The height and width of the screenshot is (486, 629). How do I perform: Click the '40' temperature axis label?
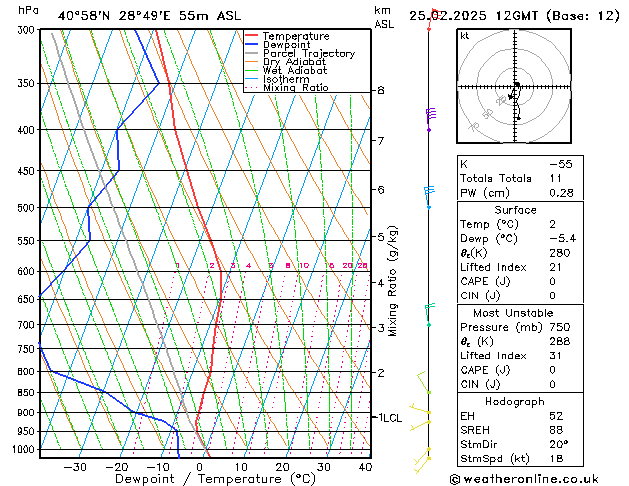pos(365,467)
